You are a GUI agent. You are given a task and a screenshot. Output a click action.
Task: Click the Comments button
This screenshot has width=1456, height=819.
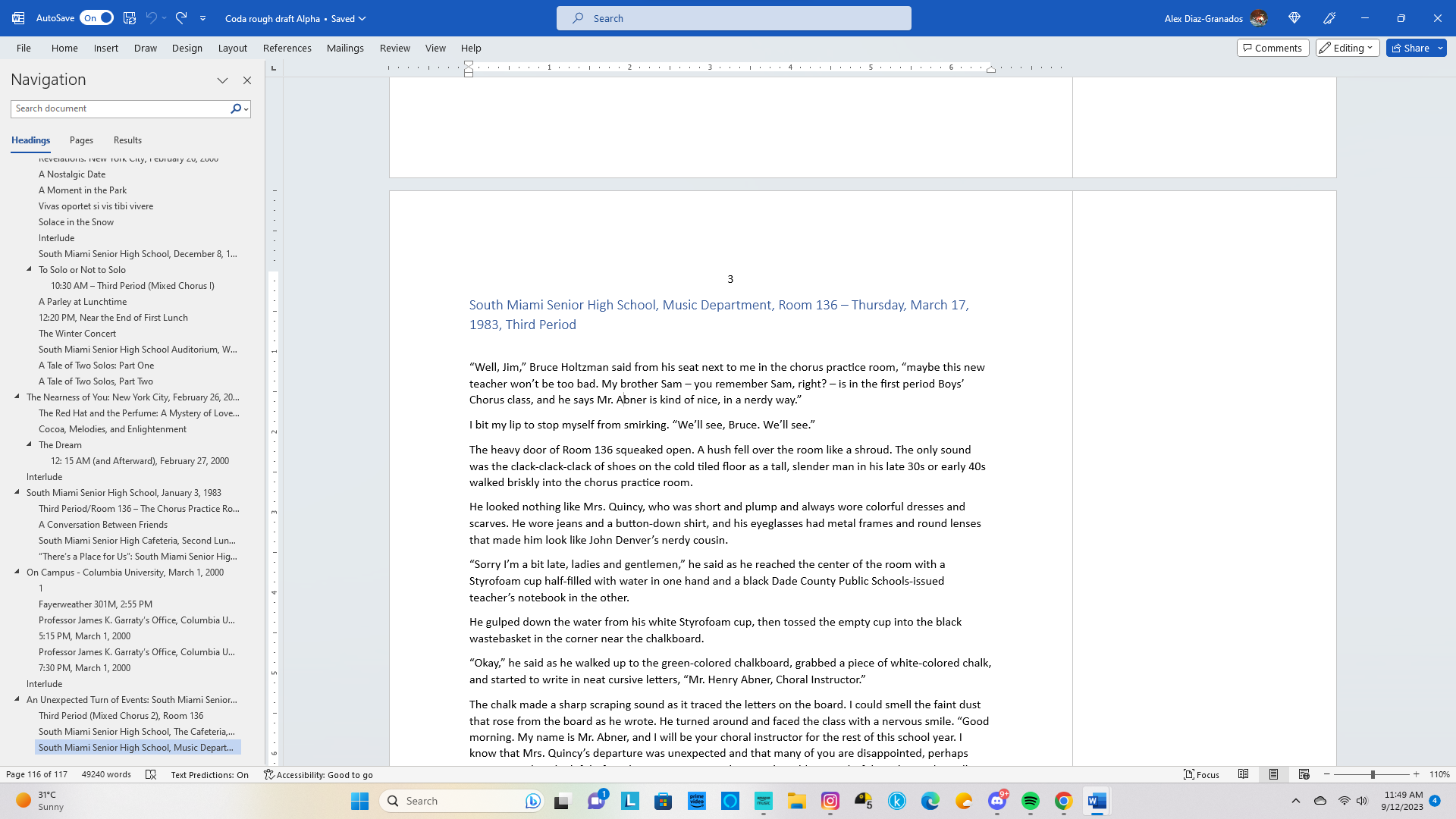coord(1272,48)
